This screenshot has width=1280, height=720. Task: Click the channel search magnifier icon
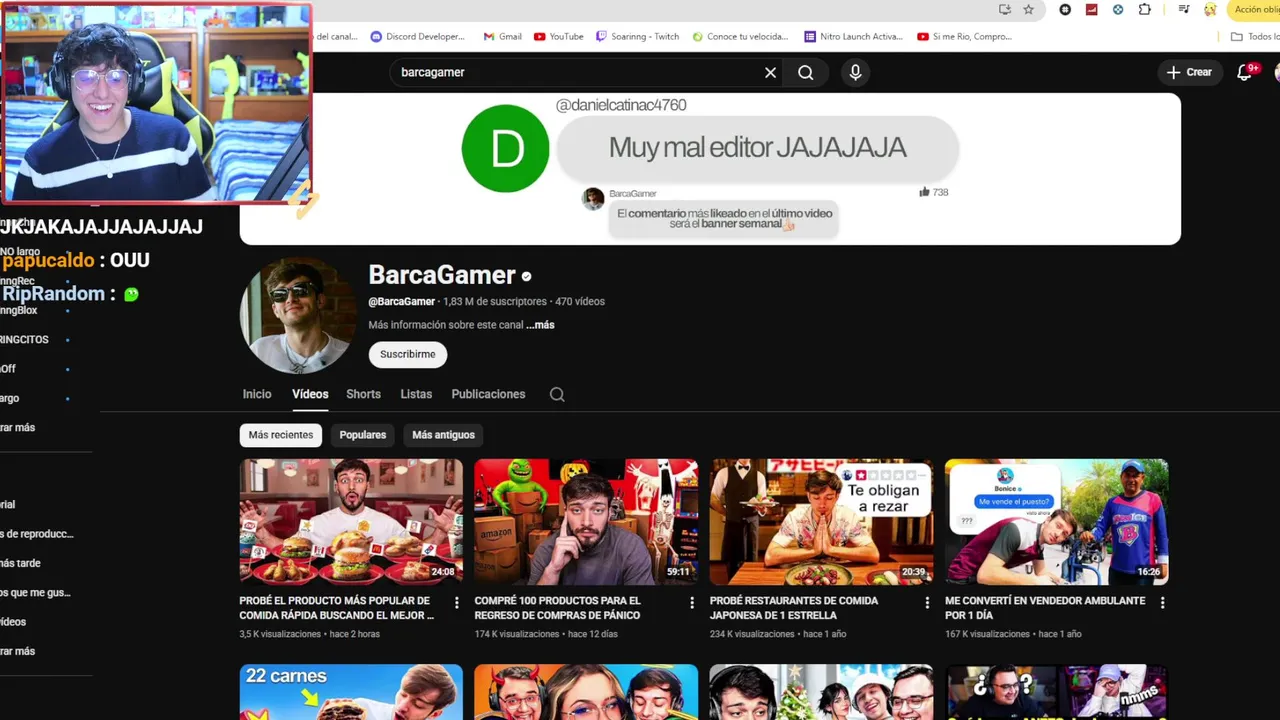[x=557, y=394]
